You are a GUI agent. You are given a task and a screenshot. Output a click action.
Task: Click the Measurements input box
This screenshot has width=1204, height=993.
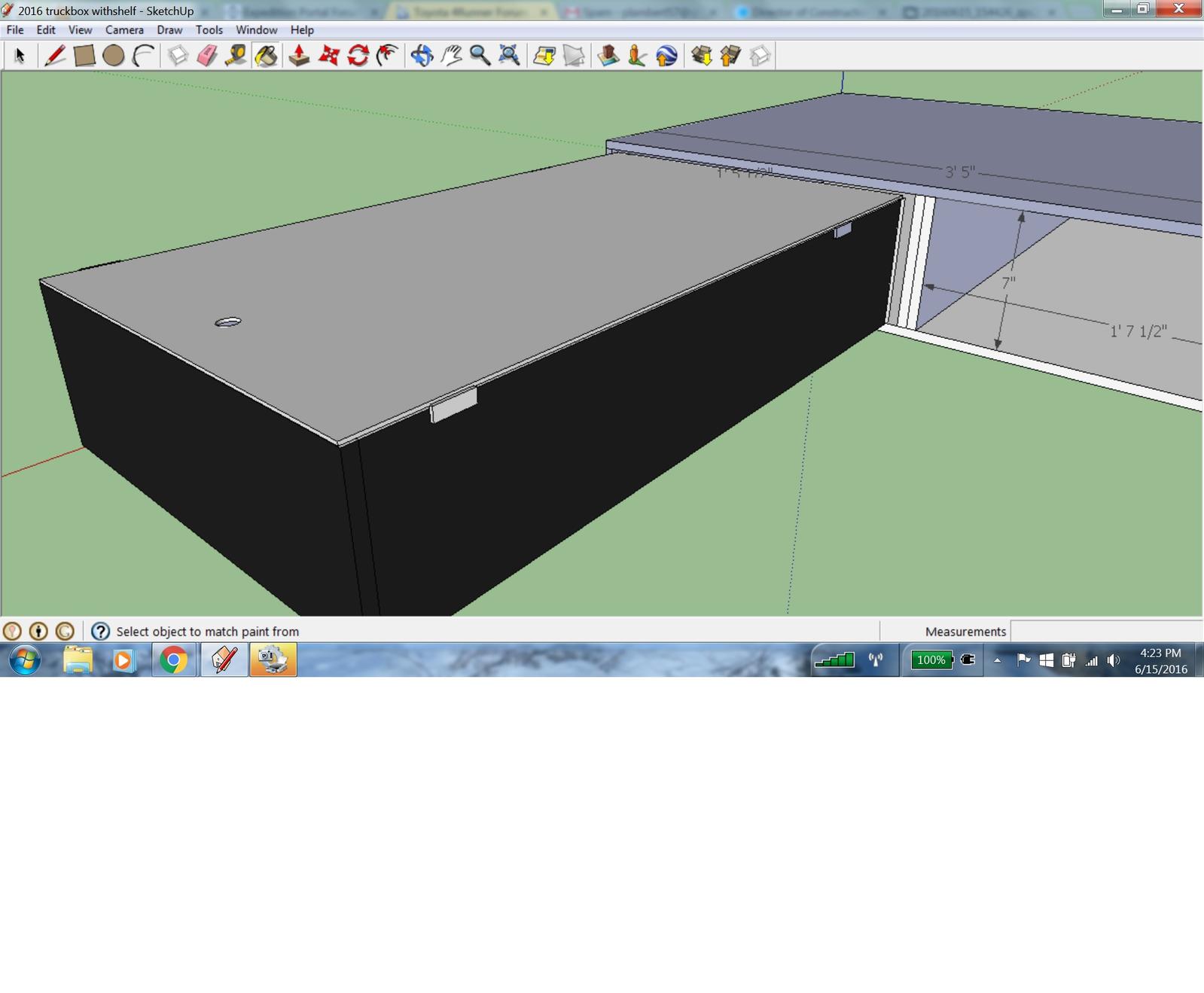tap(1106, 631)
